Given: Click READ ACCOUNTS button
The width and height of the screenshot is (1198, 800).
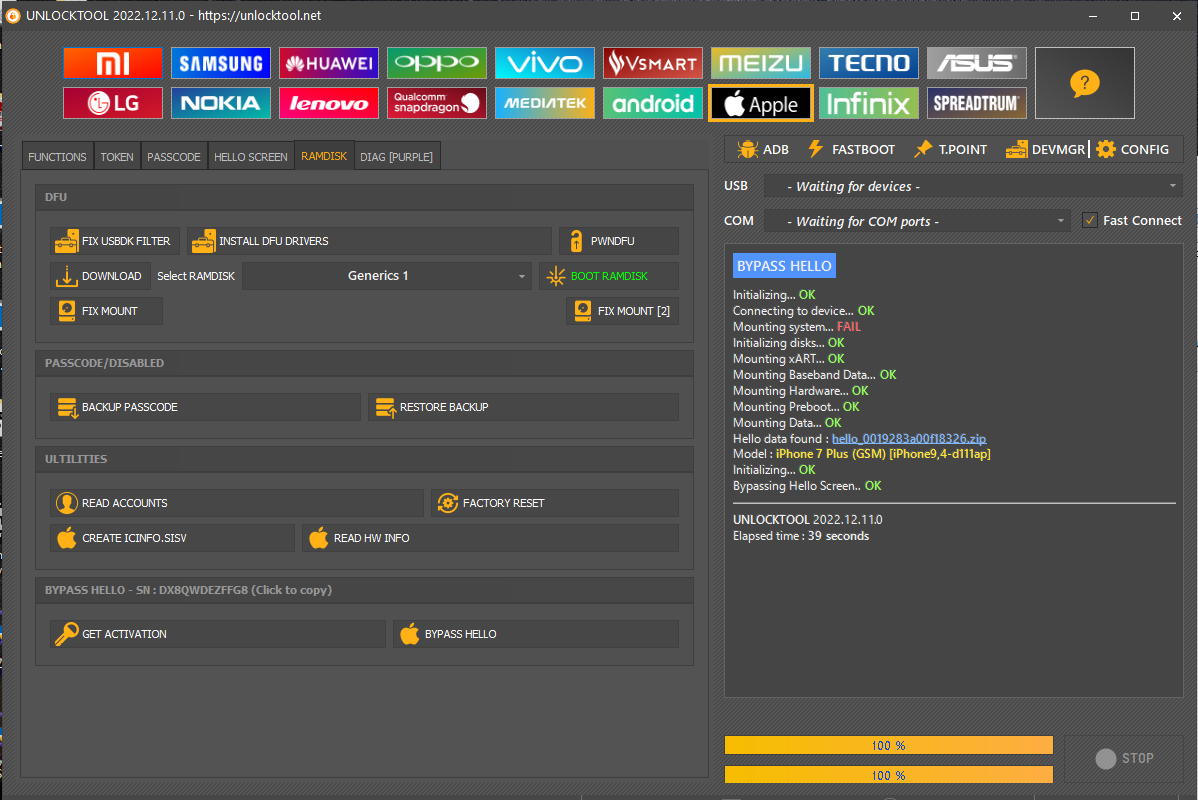Looking at the screenshot, I should coord(237,504).
